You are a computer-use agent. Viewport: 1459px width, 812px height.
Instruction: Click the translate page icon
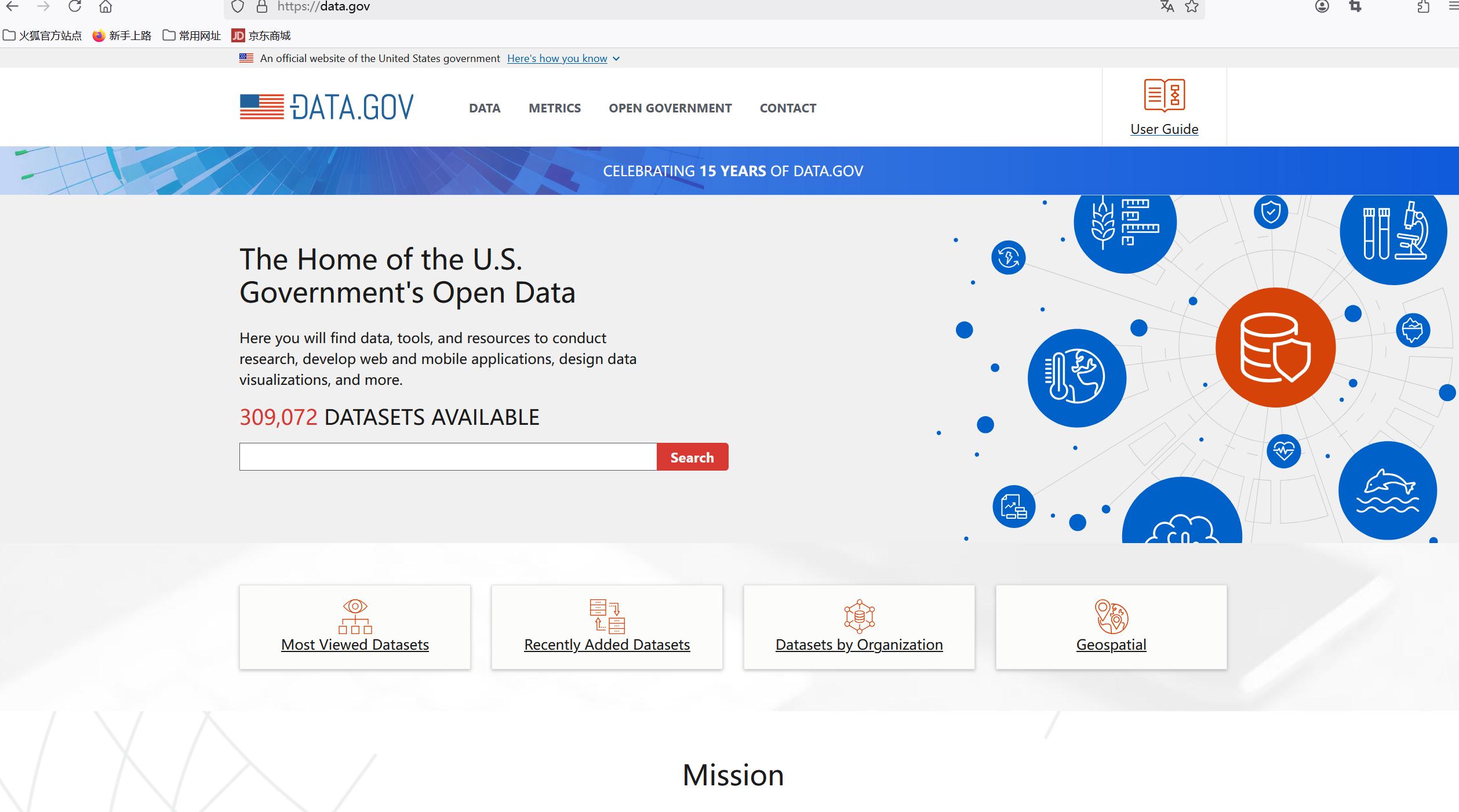point(1167,6)
